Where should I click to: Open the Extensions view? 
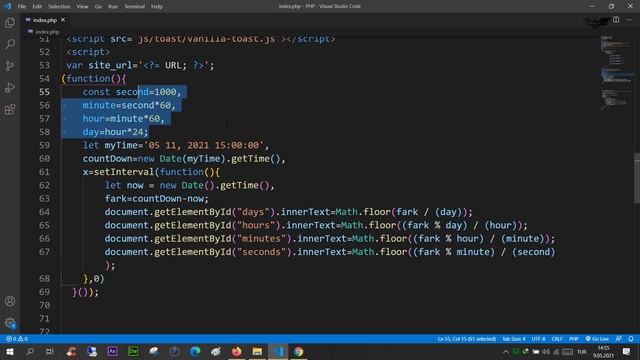[x=10, y=109]
